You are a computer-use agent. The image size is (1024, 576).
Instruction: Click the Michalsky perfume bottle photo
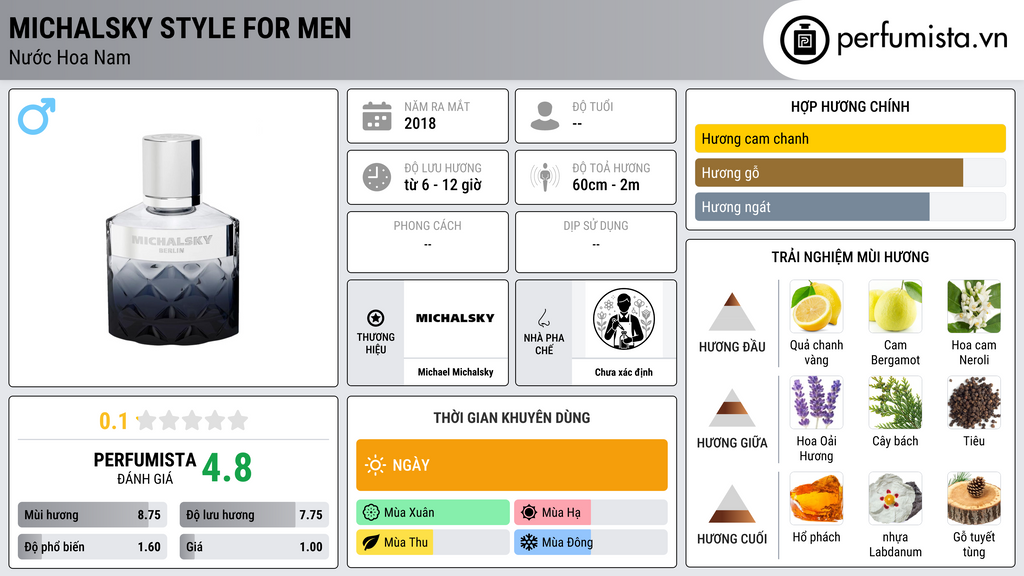pos(172,240)
